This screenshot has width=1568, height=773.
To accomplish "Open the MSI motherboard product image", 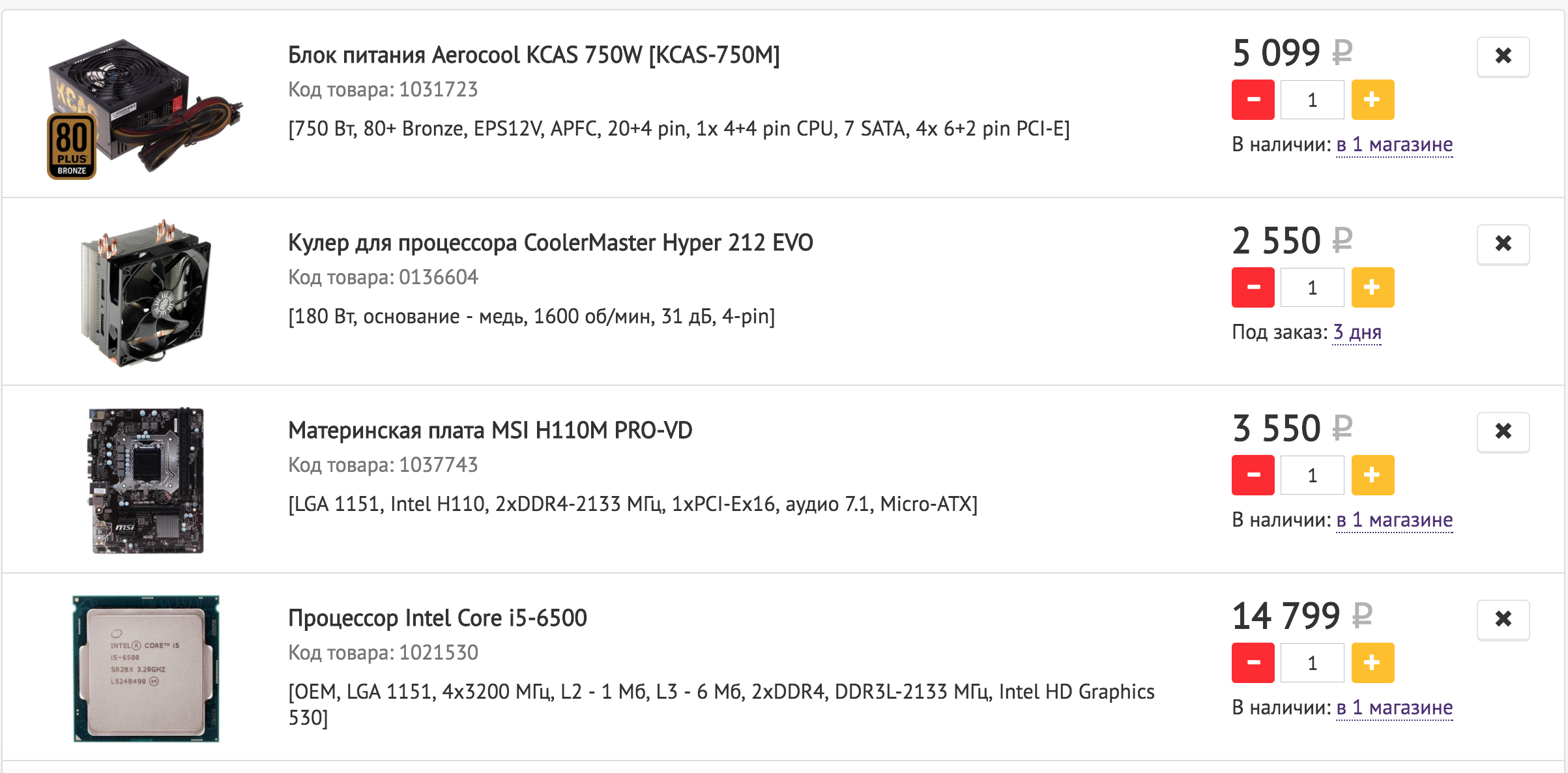I will tap(146, 480).
